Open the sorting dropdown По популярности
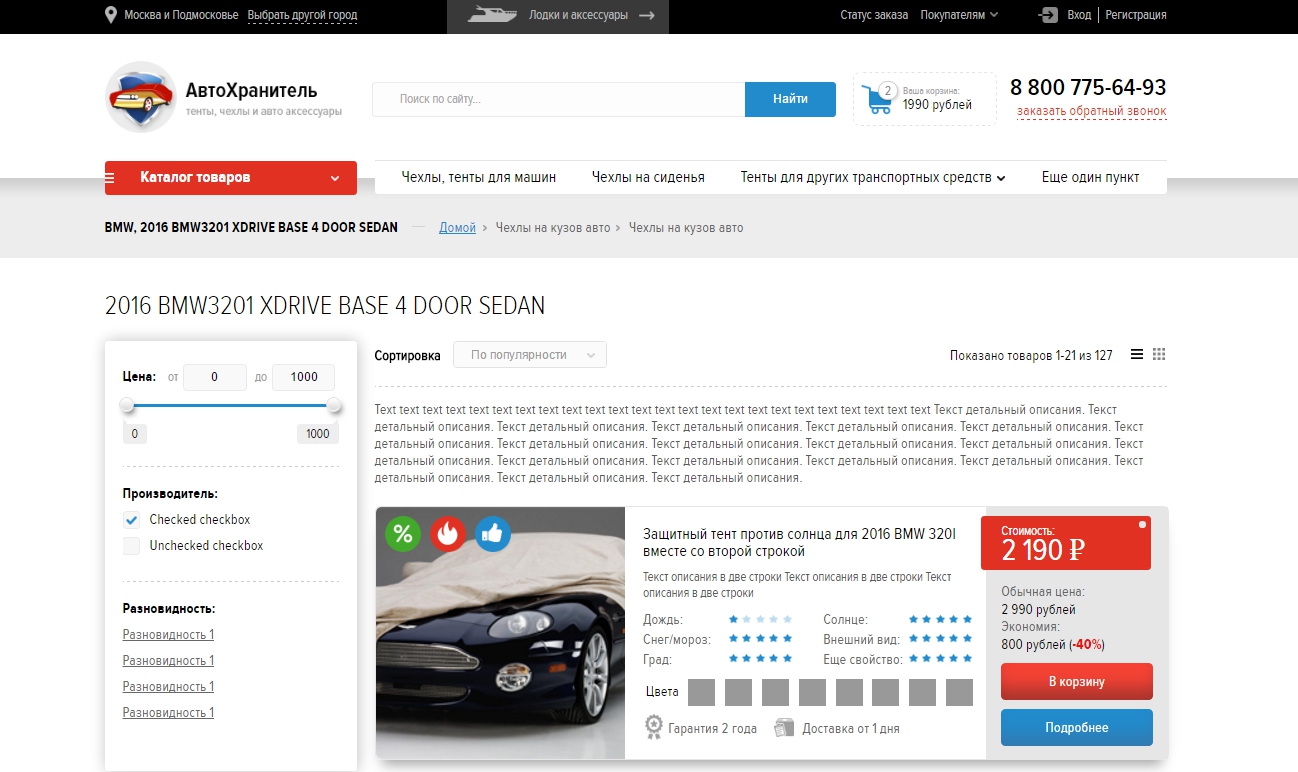Viewport: 1298px width, 772px height. pyautogui.click(x=530, y=355)
